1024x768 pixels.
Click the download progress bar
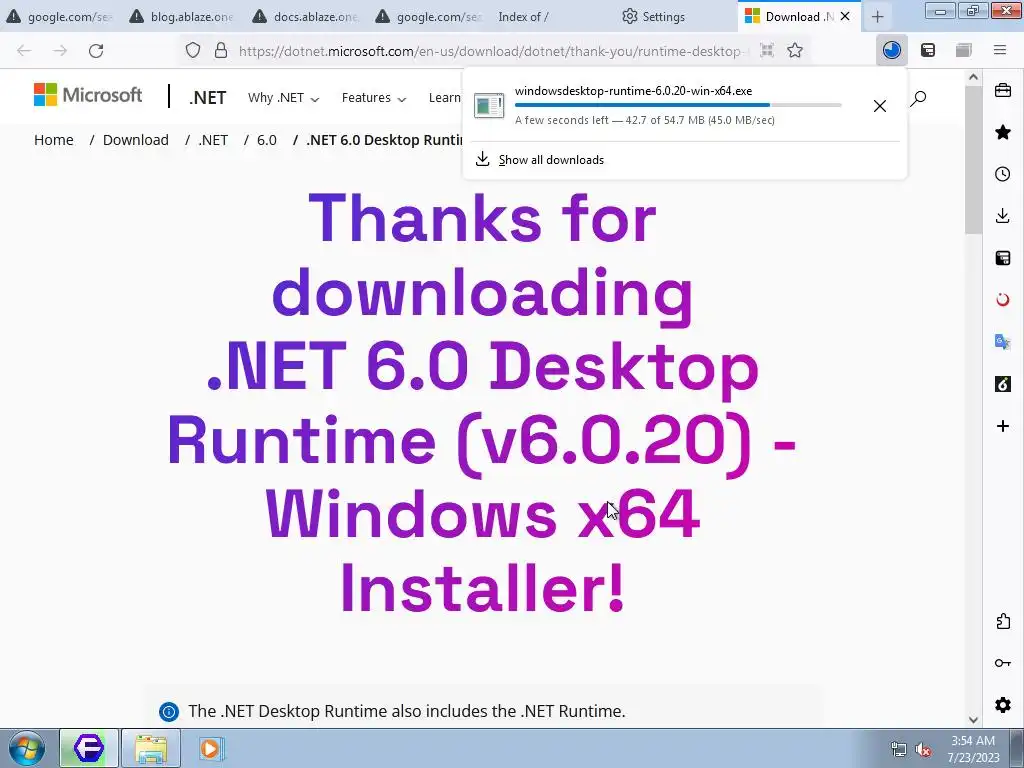[678, 105]
